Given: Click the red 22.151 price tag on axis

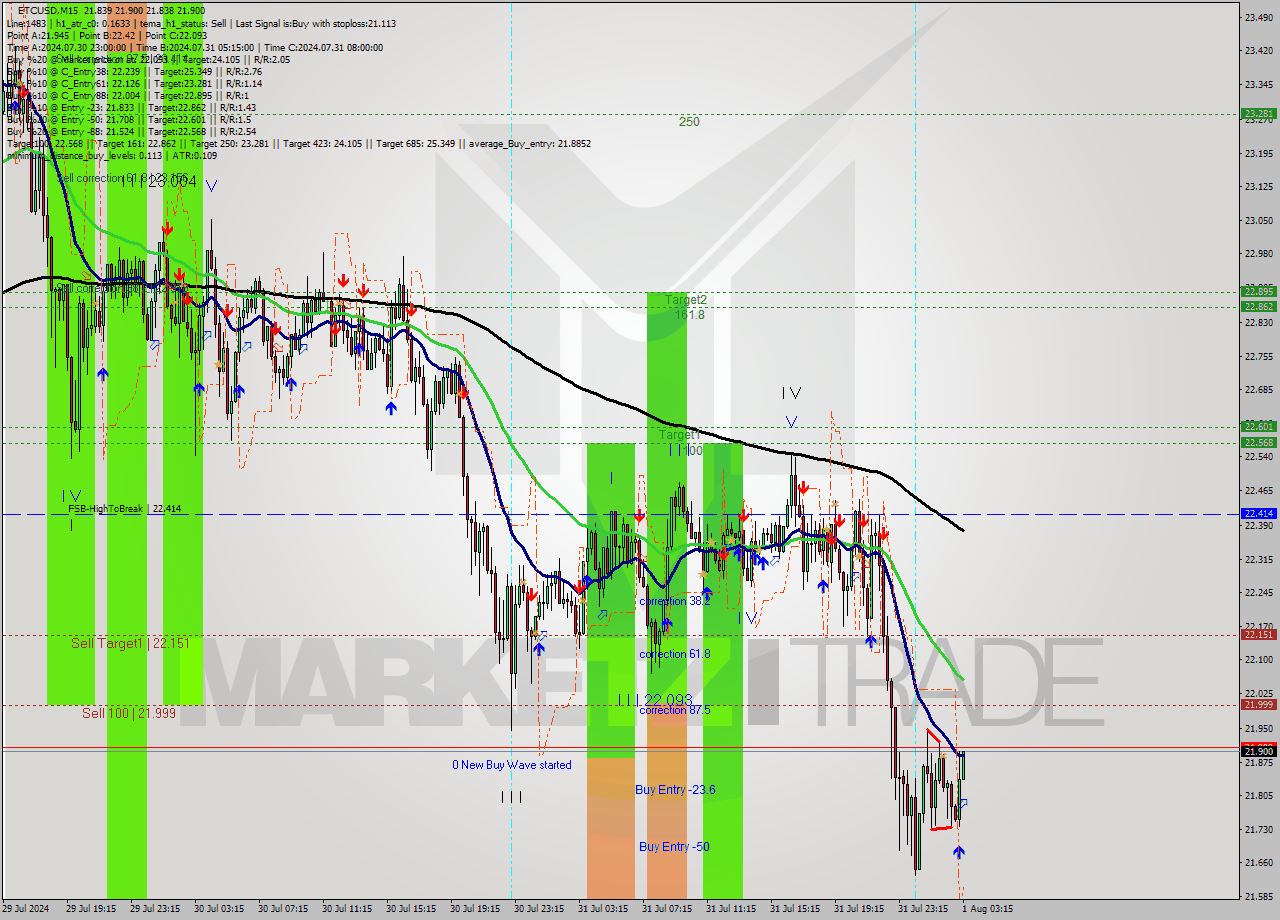Looking at the screenshot, I should coord(1257,634).
